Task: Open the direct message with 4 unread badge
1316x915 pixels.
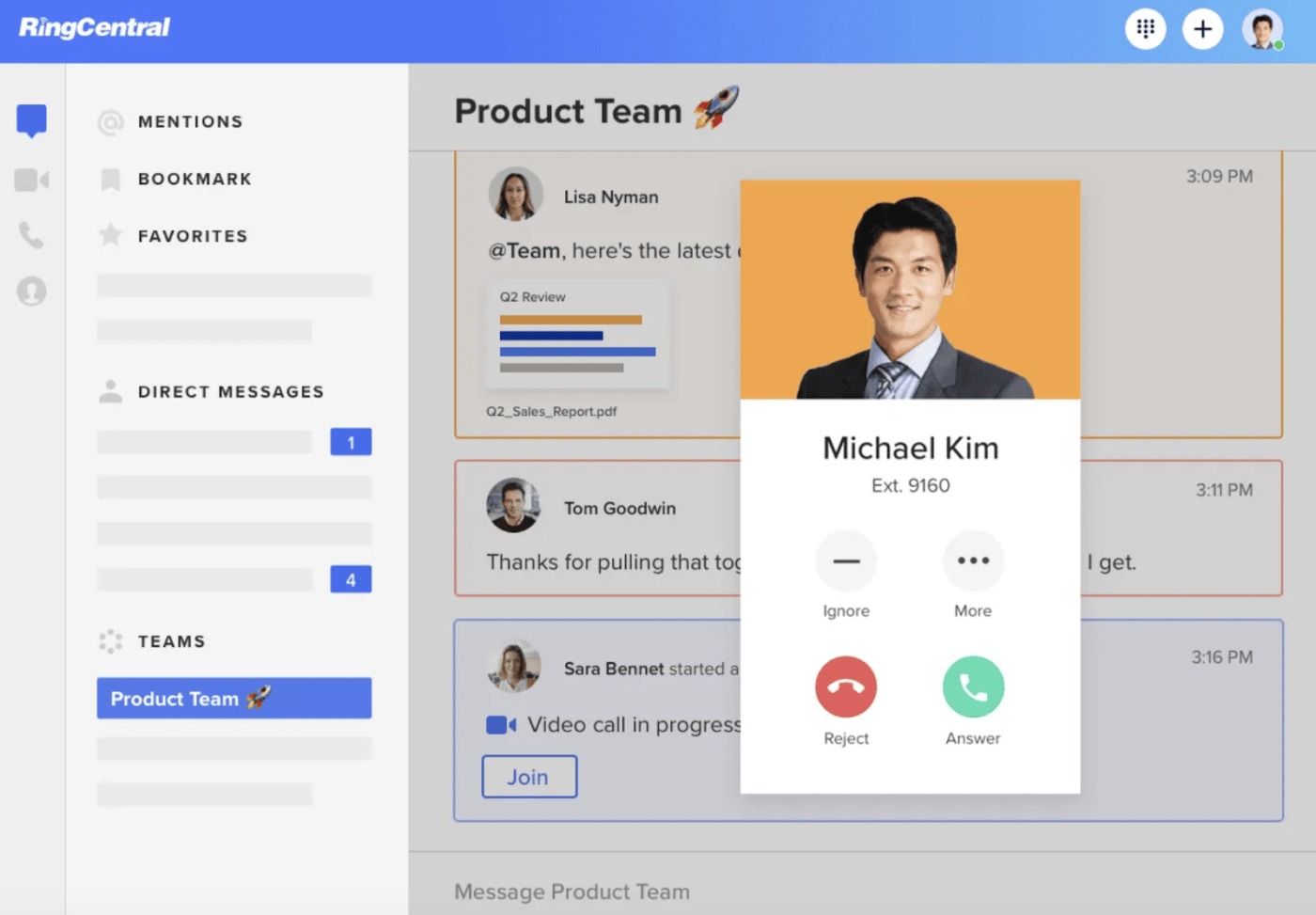Action: (x=234, y=579)
